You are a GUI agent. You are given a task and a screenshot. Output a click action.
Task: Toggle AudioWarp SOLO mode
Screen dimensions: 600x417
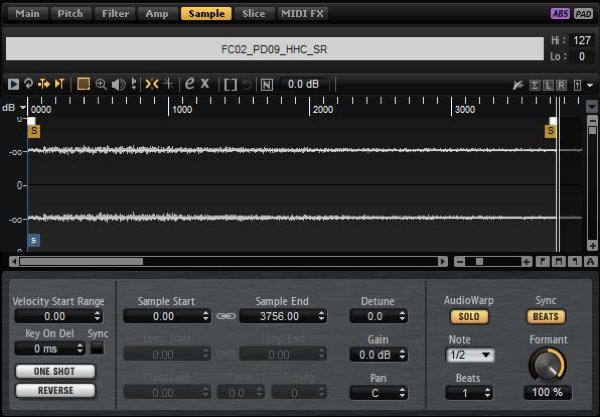coord(468,317)
